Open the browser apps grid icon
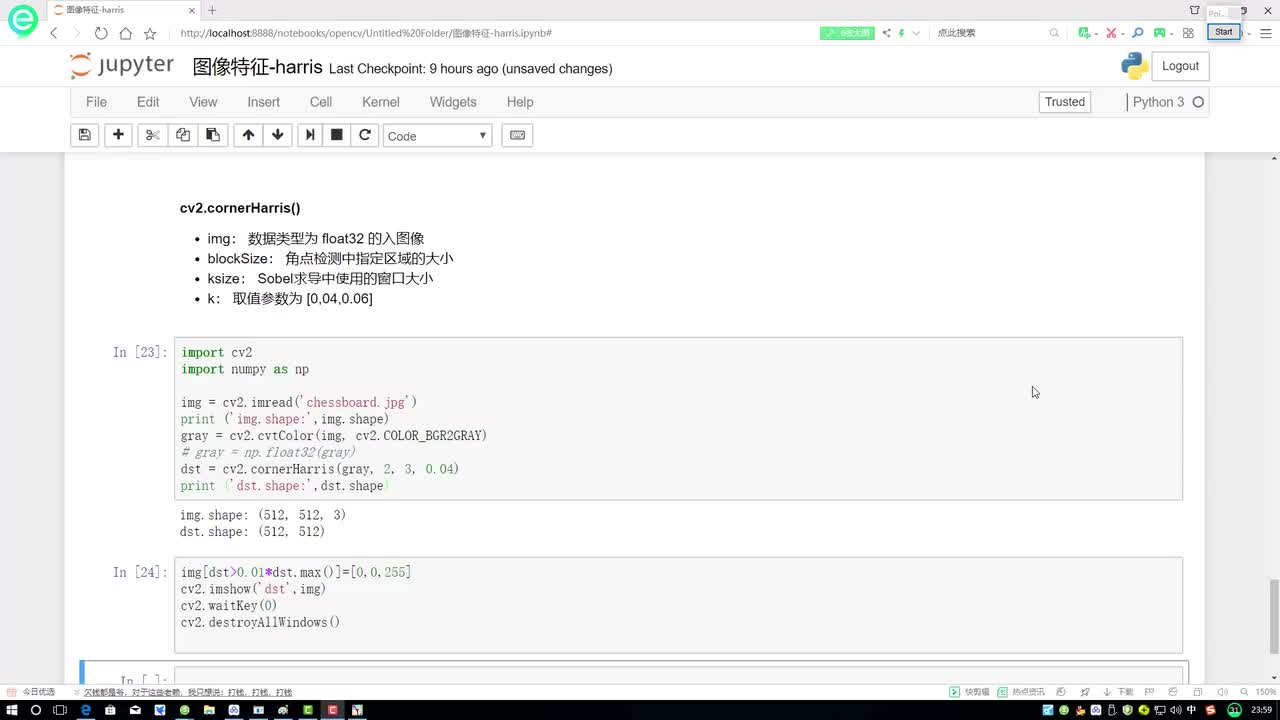The height and width of the screenshot is (720, 1280). [1188, 33]
